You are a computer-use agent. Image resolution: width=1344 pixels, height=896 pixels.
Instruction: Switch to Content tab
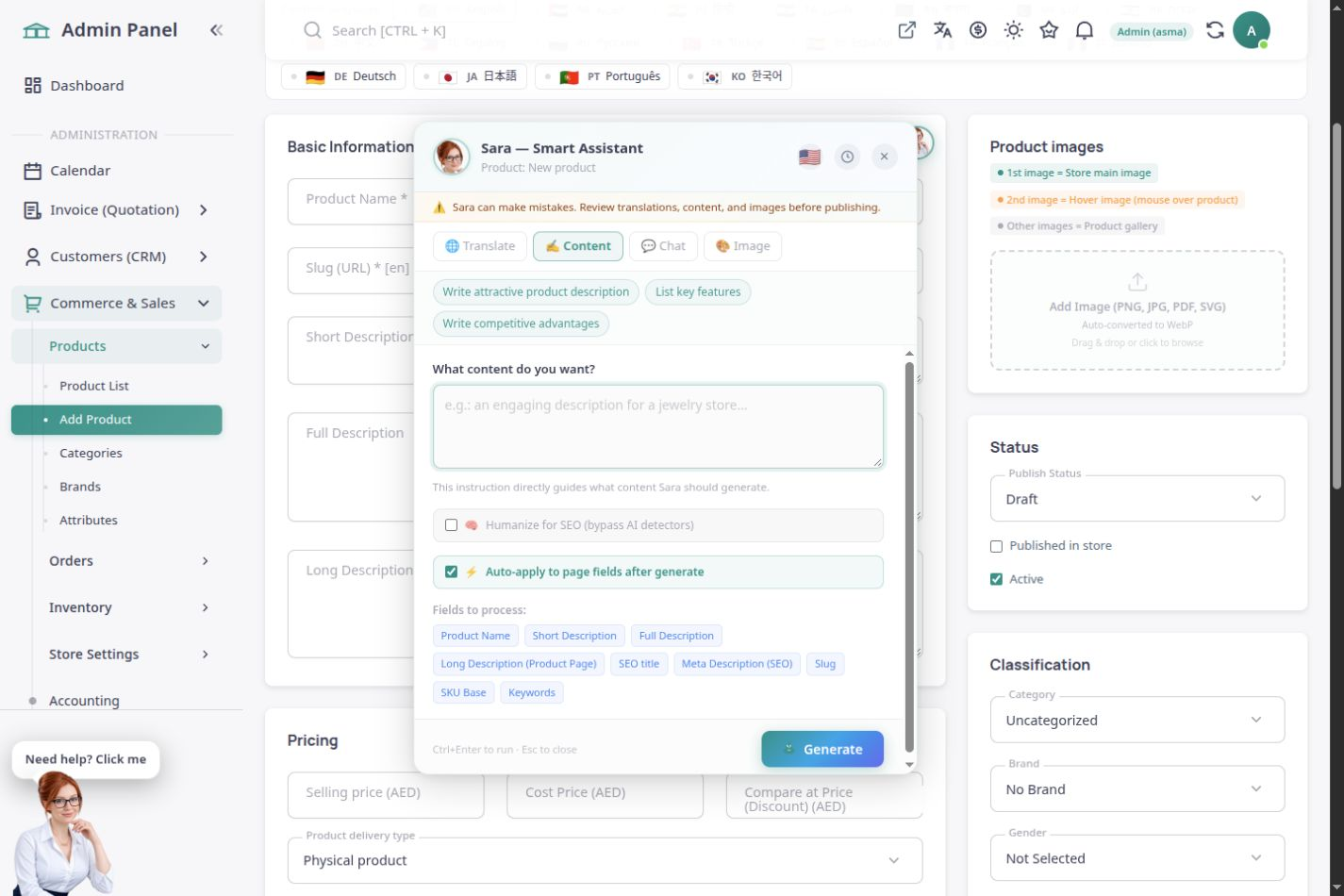point(578,246)
